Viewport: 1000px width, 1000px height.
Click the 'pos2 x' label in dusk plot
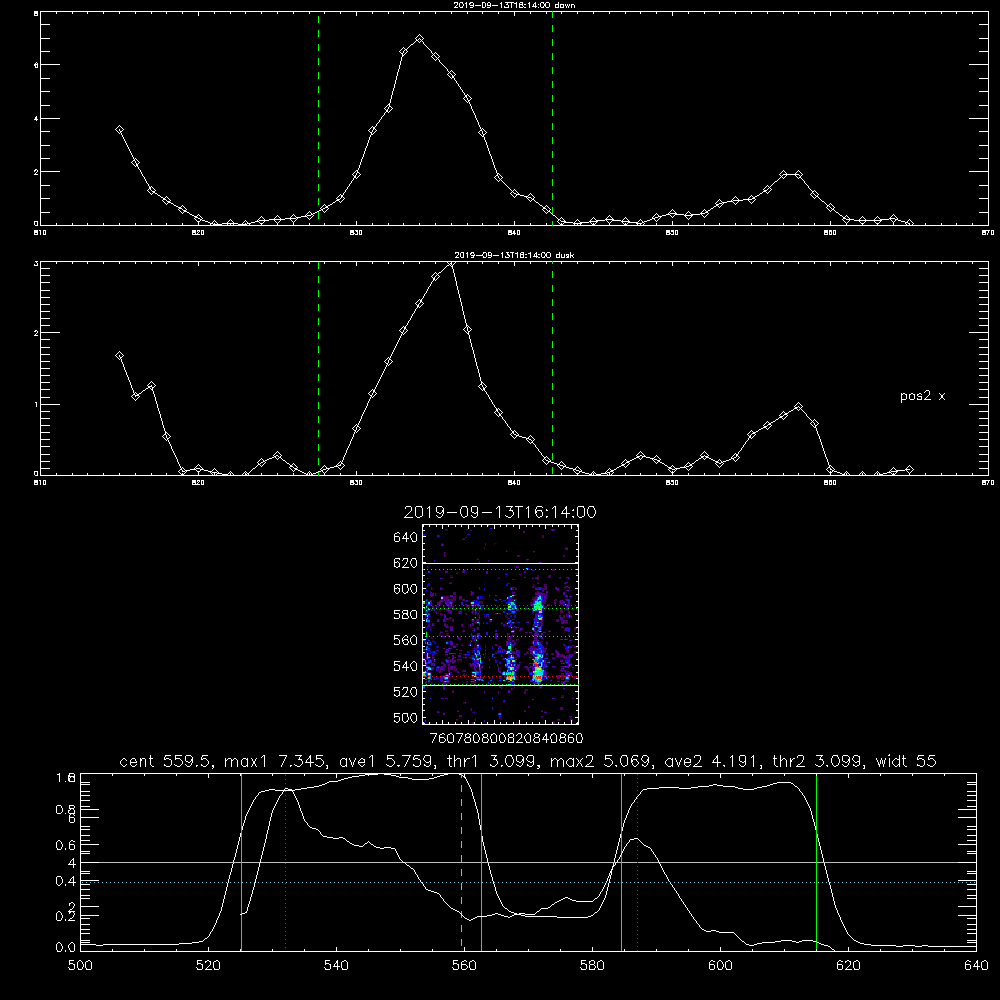click(922, 396)
